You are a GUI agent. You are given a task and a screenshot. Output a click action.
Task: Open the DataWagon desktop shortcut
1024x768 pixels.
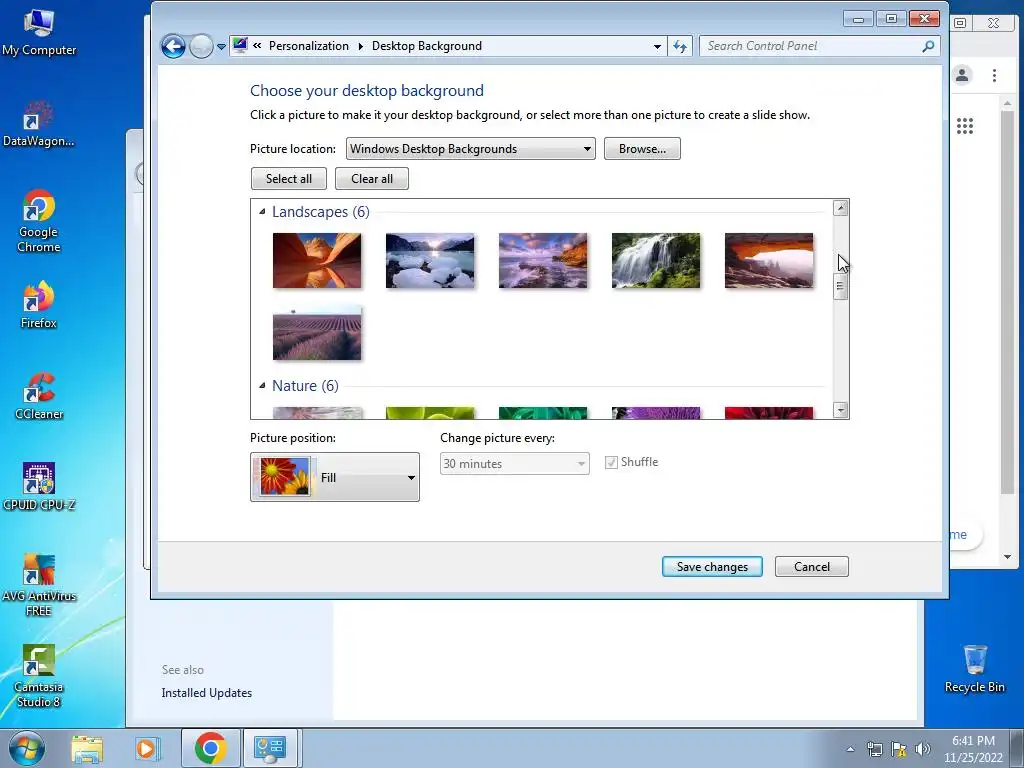point(39,124)
